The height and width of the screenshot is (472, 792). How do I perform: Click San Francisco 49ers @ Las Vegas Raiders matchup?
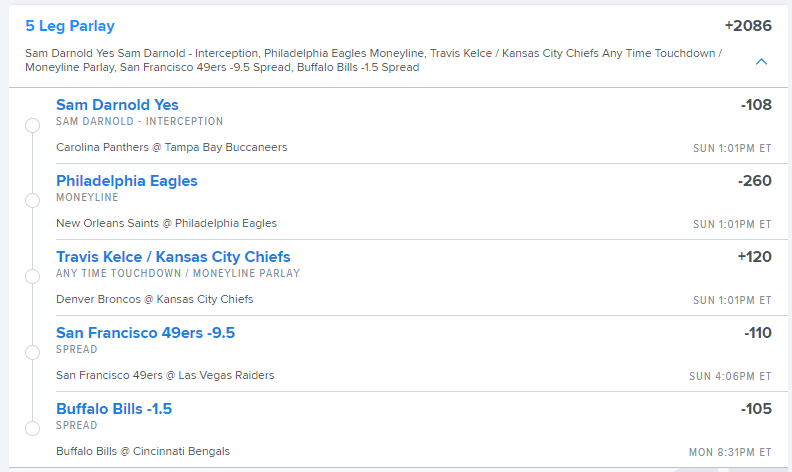click(165, 375)
